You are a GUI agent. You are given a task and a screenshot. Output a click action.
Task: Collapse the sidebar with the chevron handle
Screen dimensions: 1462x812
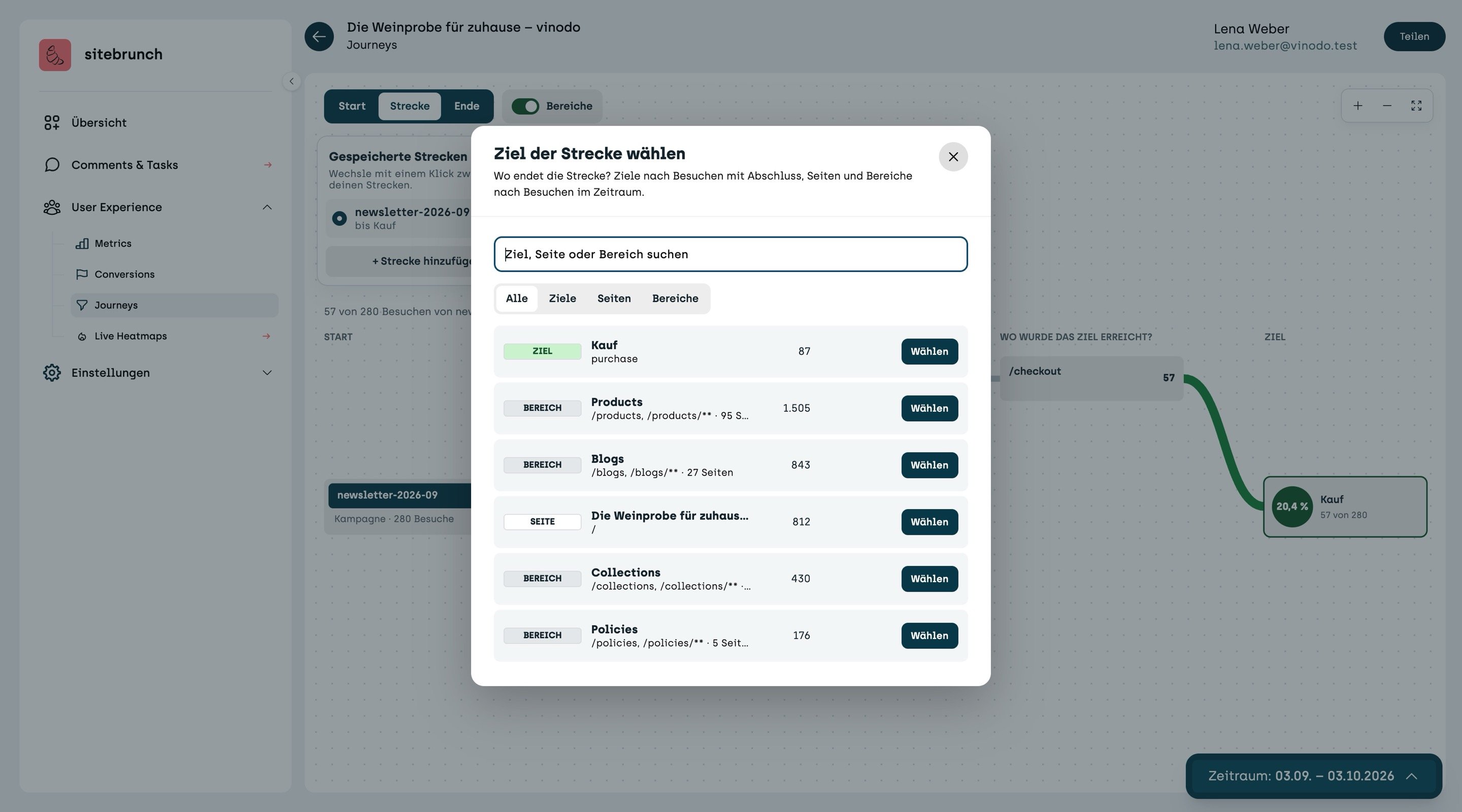292,81
